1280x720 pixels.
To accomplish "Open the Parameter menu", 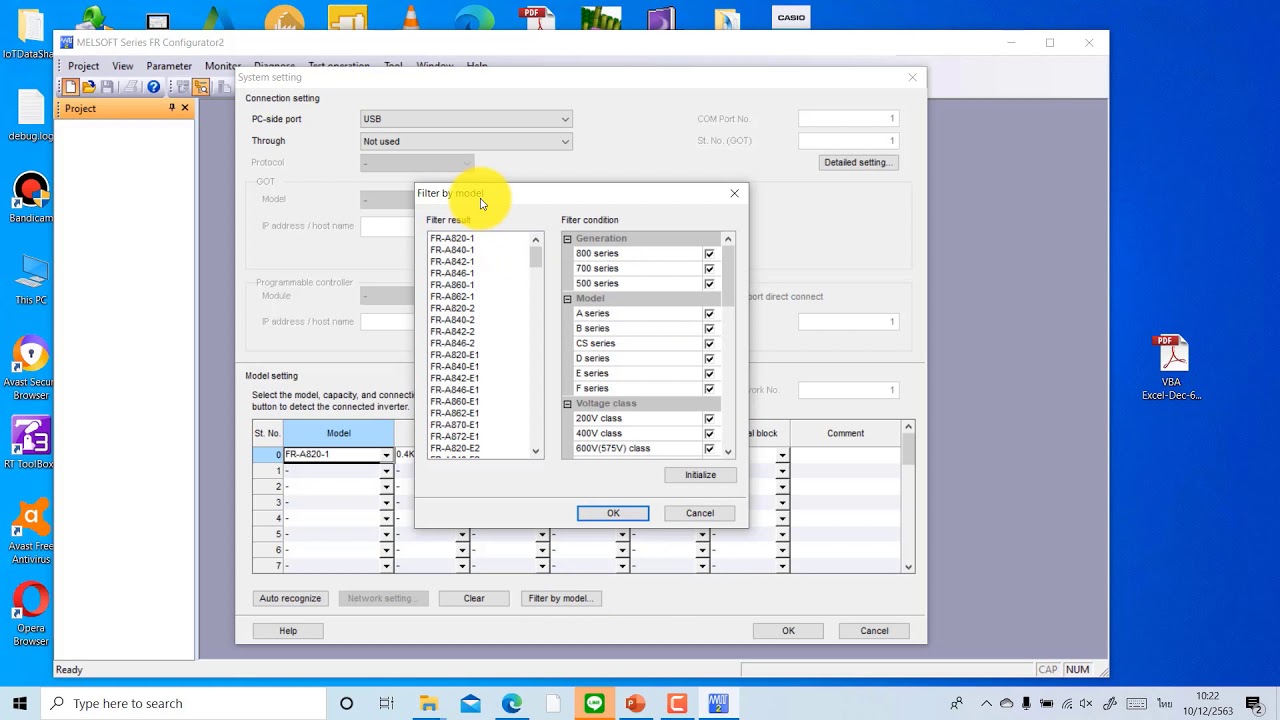I will 169,66.
